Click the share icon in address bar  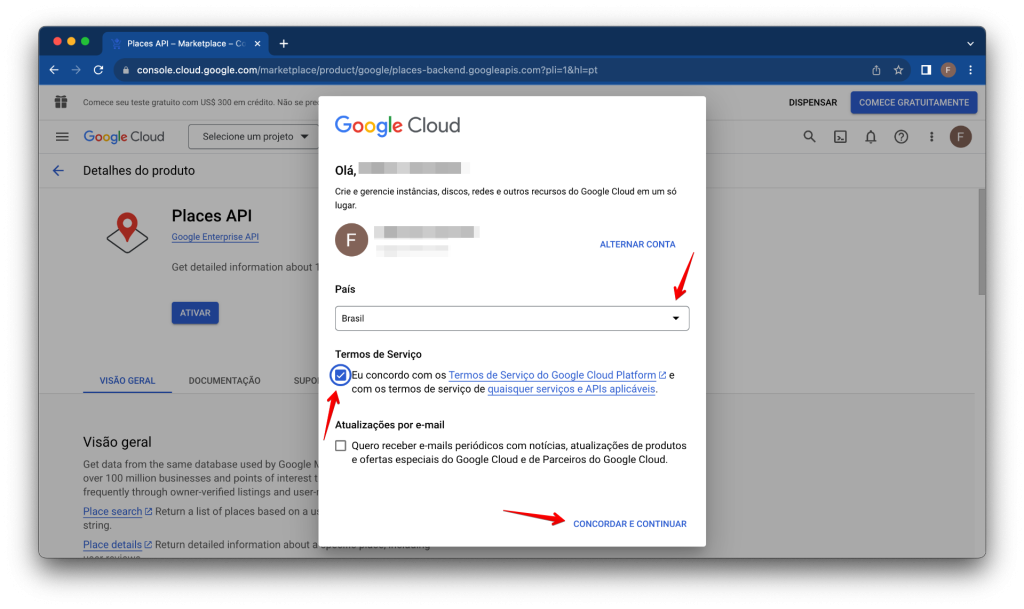point(876,70)
